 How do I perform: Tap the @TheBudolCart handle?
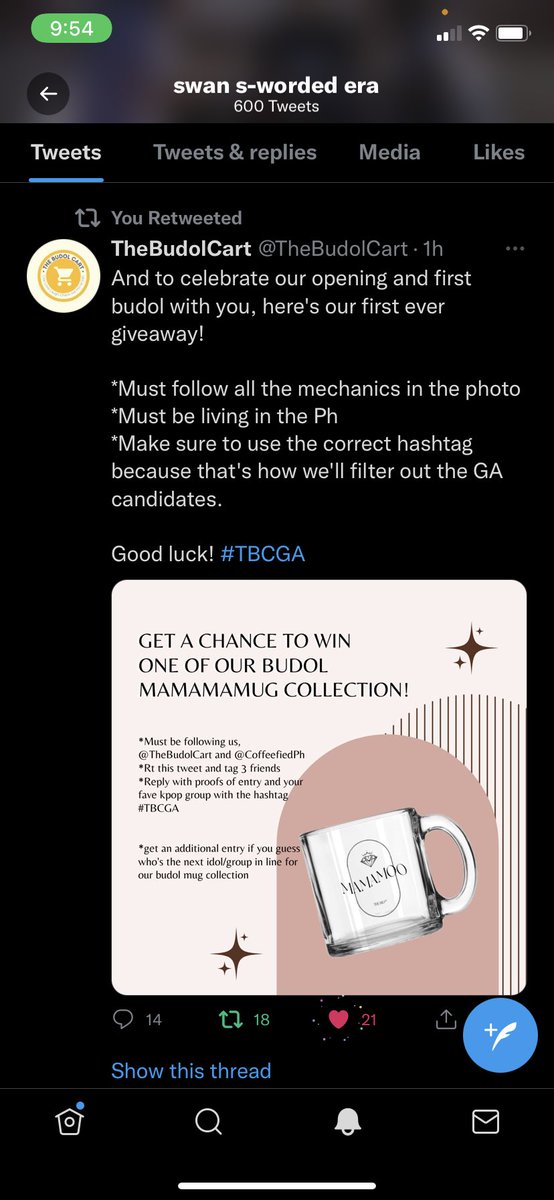334,249
